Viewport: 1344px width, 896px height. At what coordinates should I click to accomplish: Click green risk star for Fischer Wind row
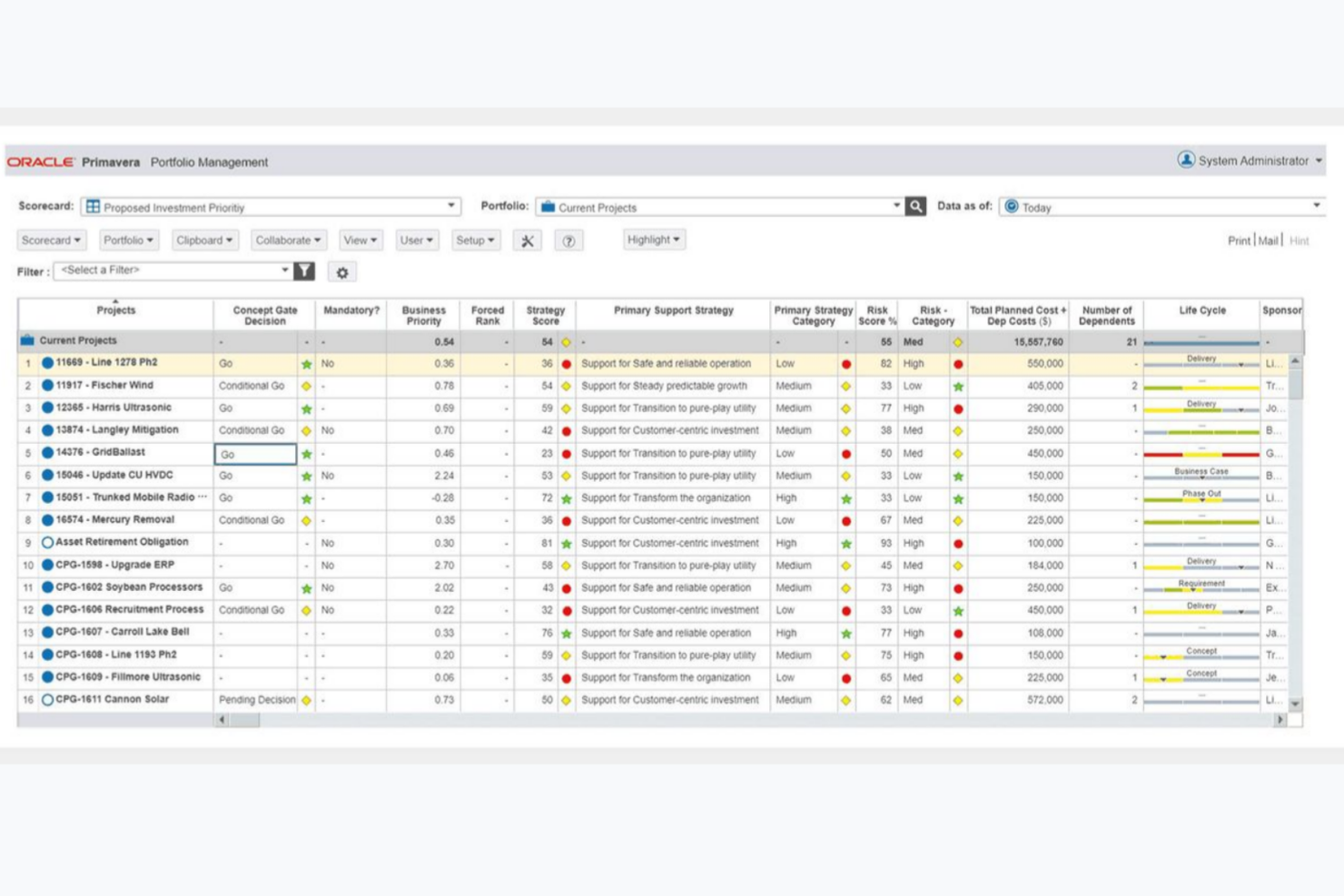958,386
